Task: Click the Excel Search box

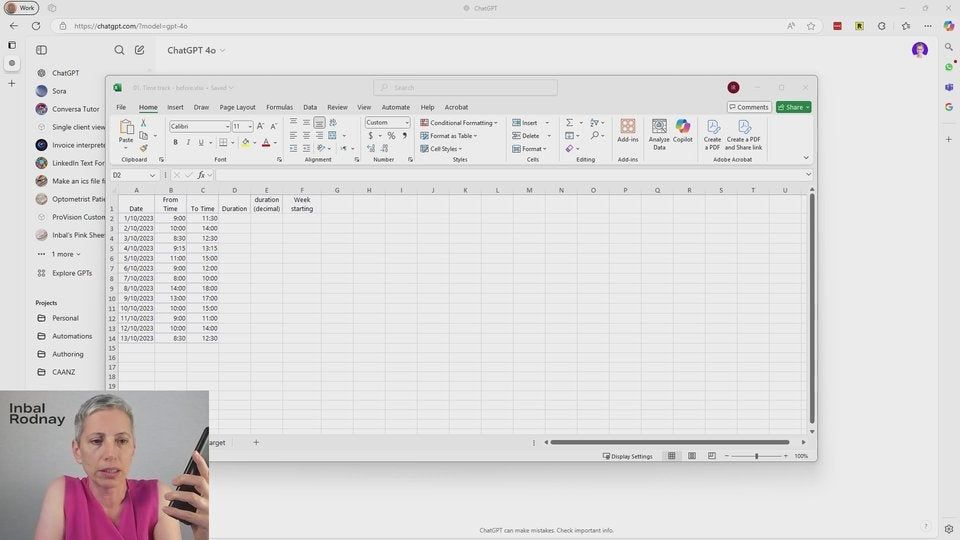Action: [x=465, y=88]
